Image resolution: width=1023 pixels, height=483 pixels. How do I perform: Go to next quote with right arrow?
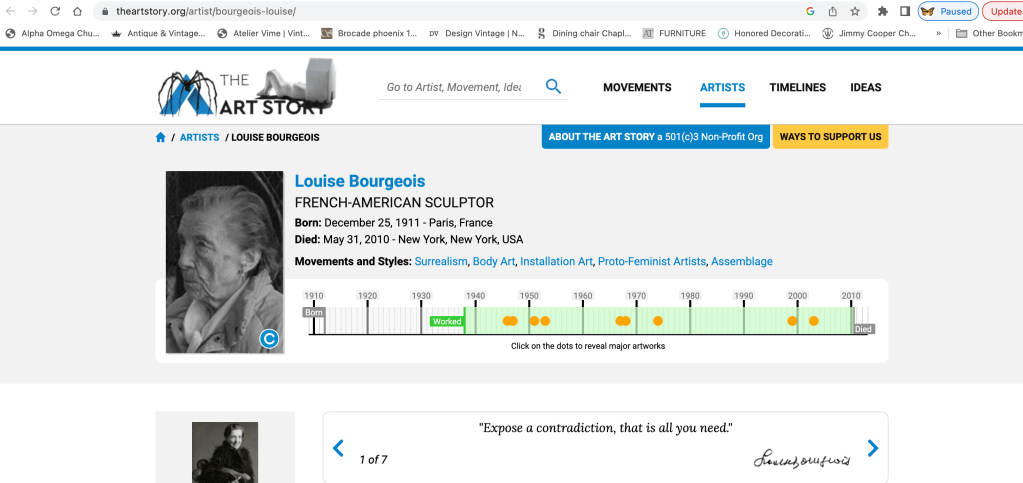tap(872, 448)
